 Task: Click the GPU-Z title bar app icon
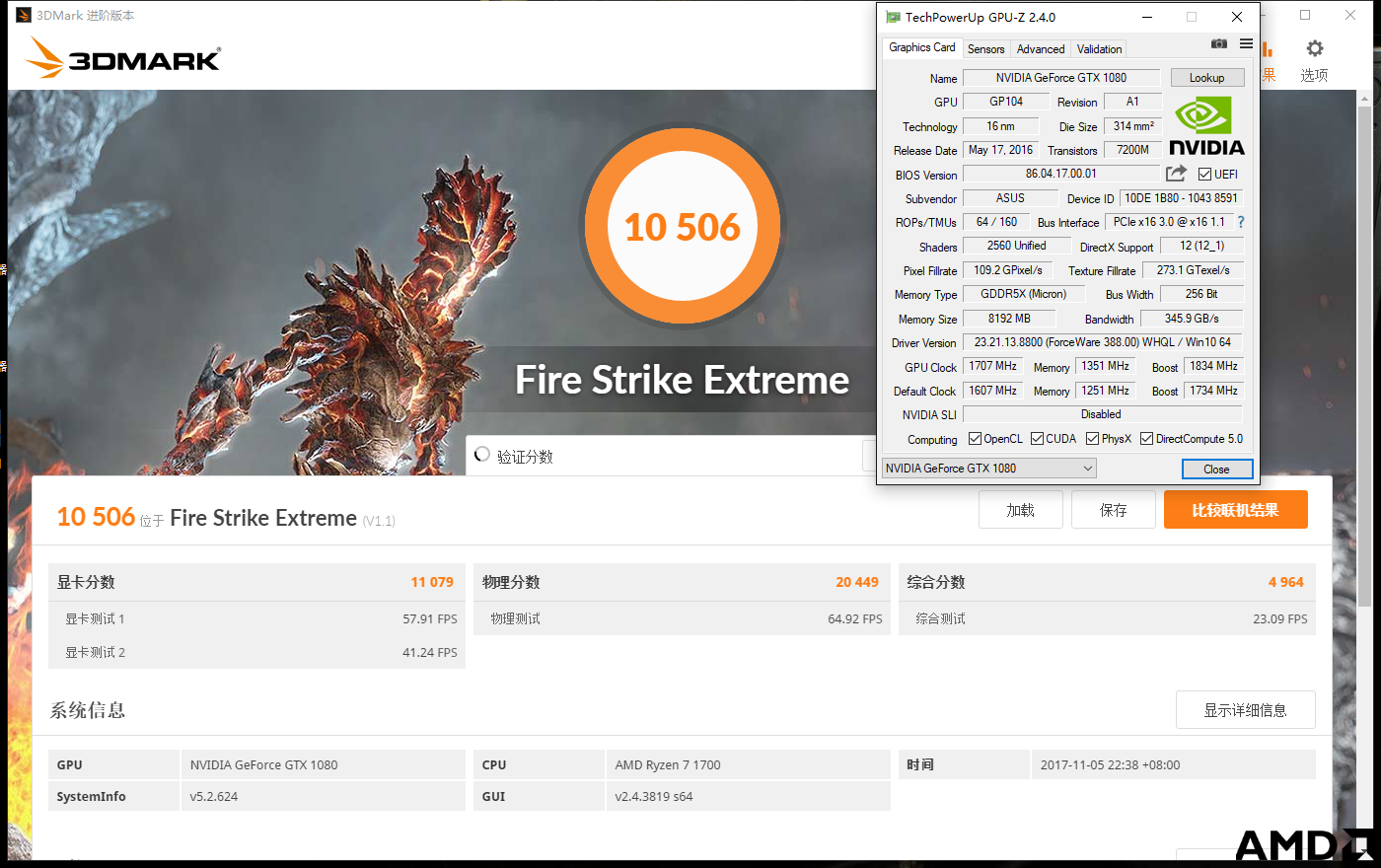pyautogui.click(x=893, y=17)
